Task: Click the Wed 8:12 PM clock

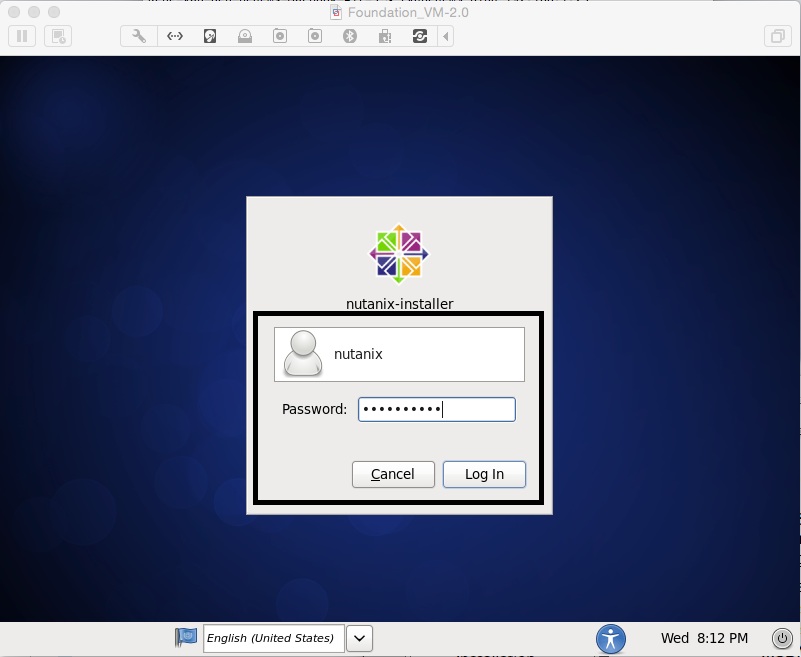Action: [704, 638]
